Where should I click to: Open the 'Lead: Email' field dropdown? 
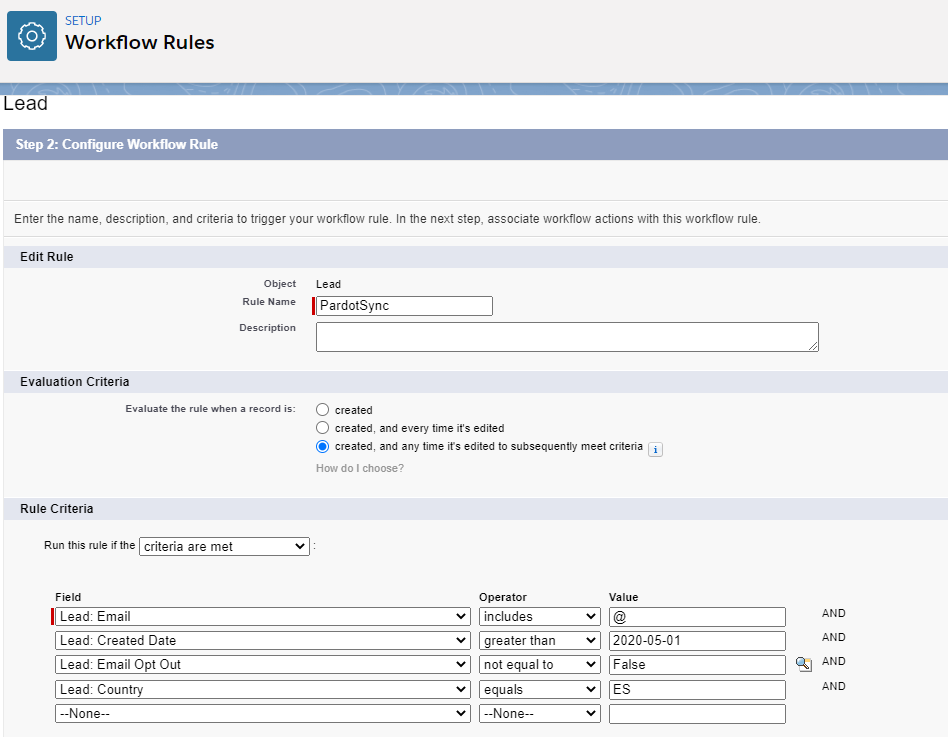tap(263, 617)
